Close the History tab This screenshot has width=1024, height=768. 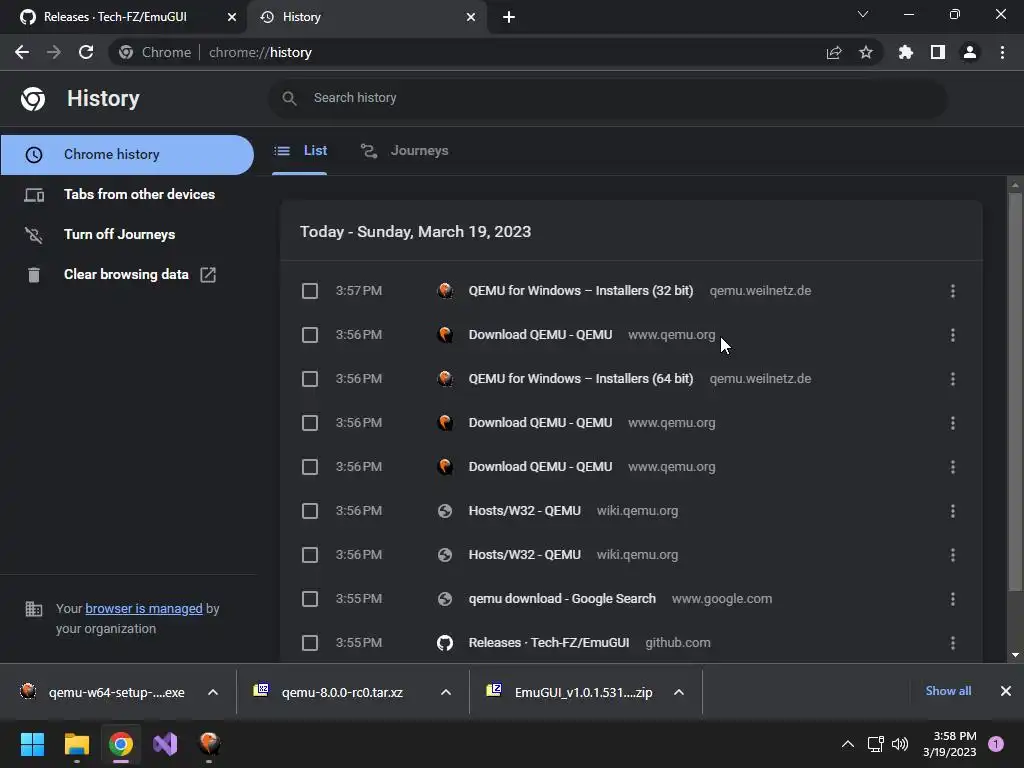471,17
